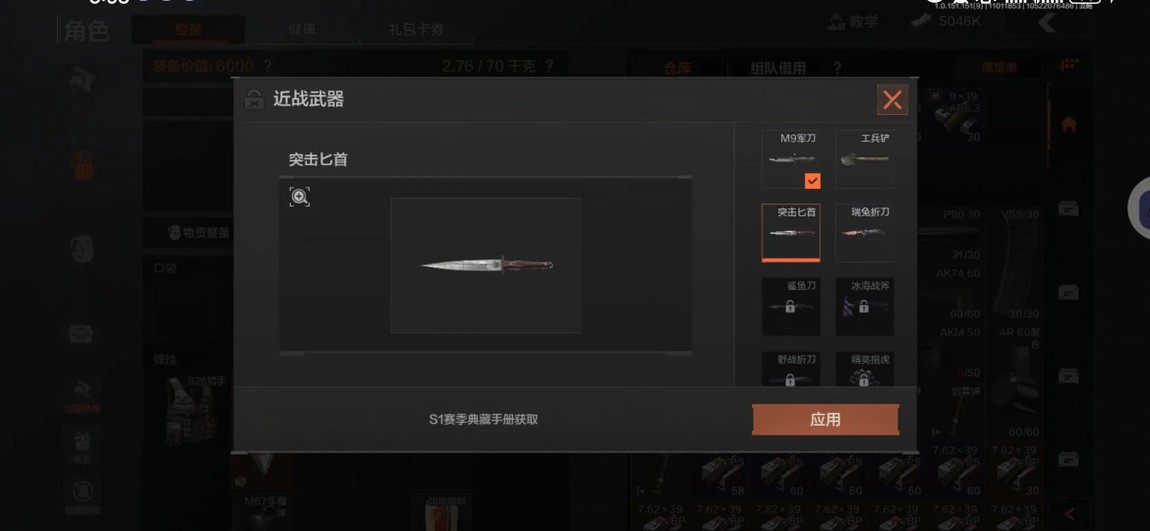Select the 工兵铲 shovel weapon
This screenshot has height=531, width=1150.
(x=865, y=159)
